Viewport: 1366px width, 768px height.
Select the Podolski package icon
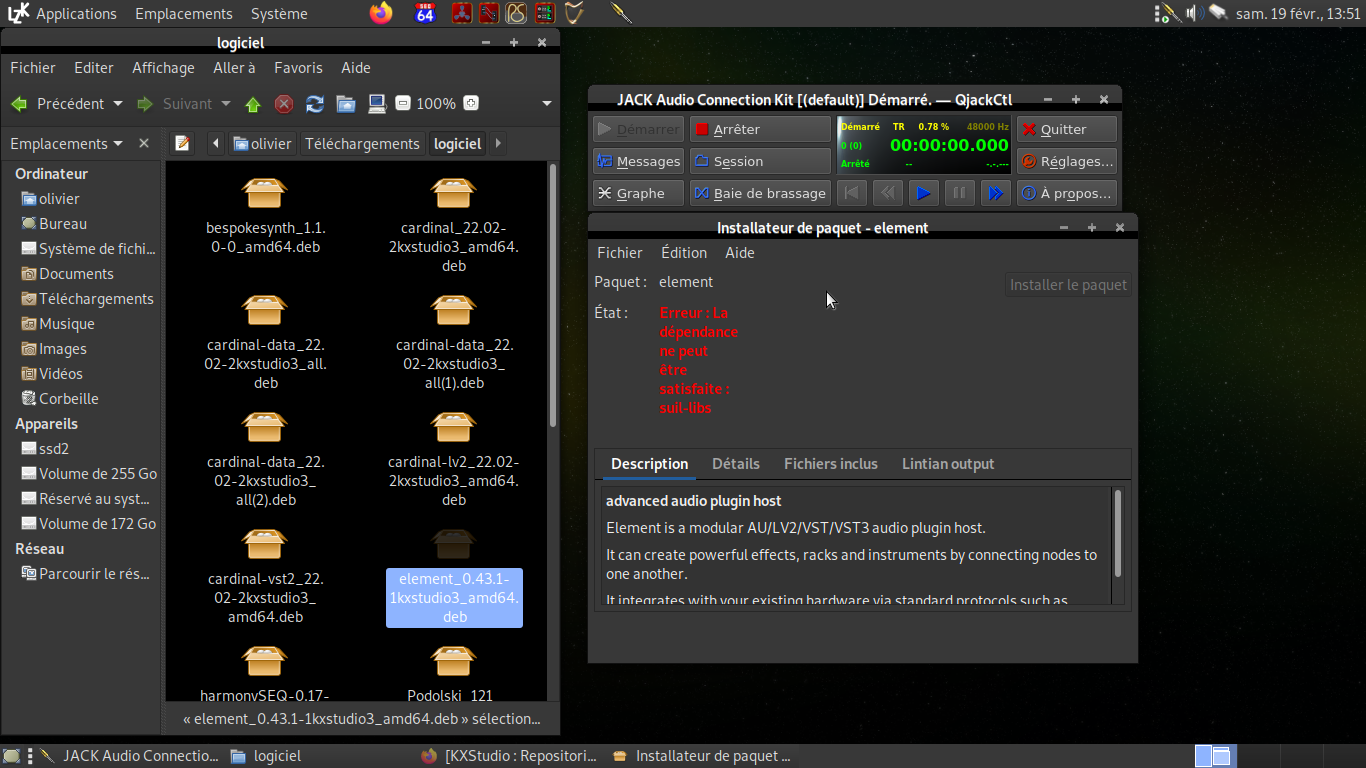[x=453, y=662]
